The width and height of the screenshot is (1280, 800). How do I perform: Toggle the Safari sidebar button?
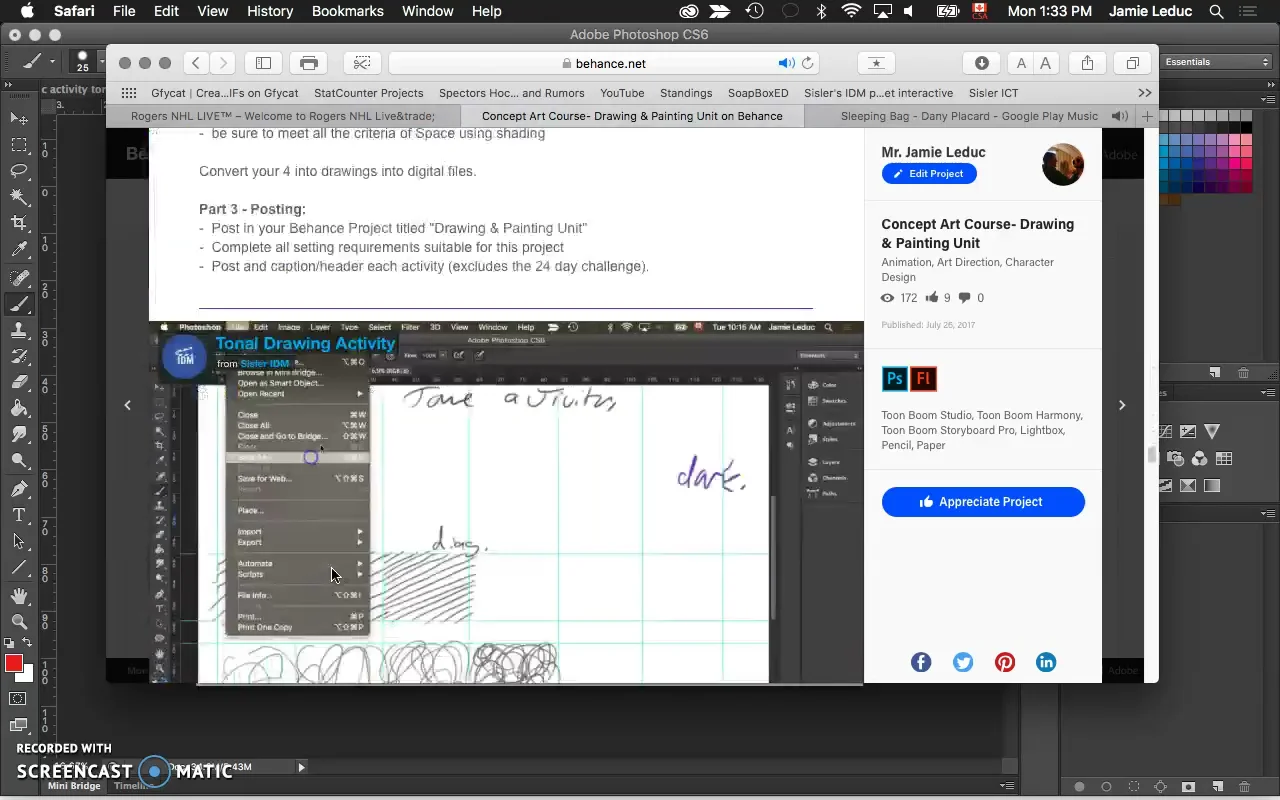point(264,63)
